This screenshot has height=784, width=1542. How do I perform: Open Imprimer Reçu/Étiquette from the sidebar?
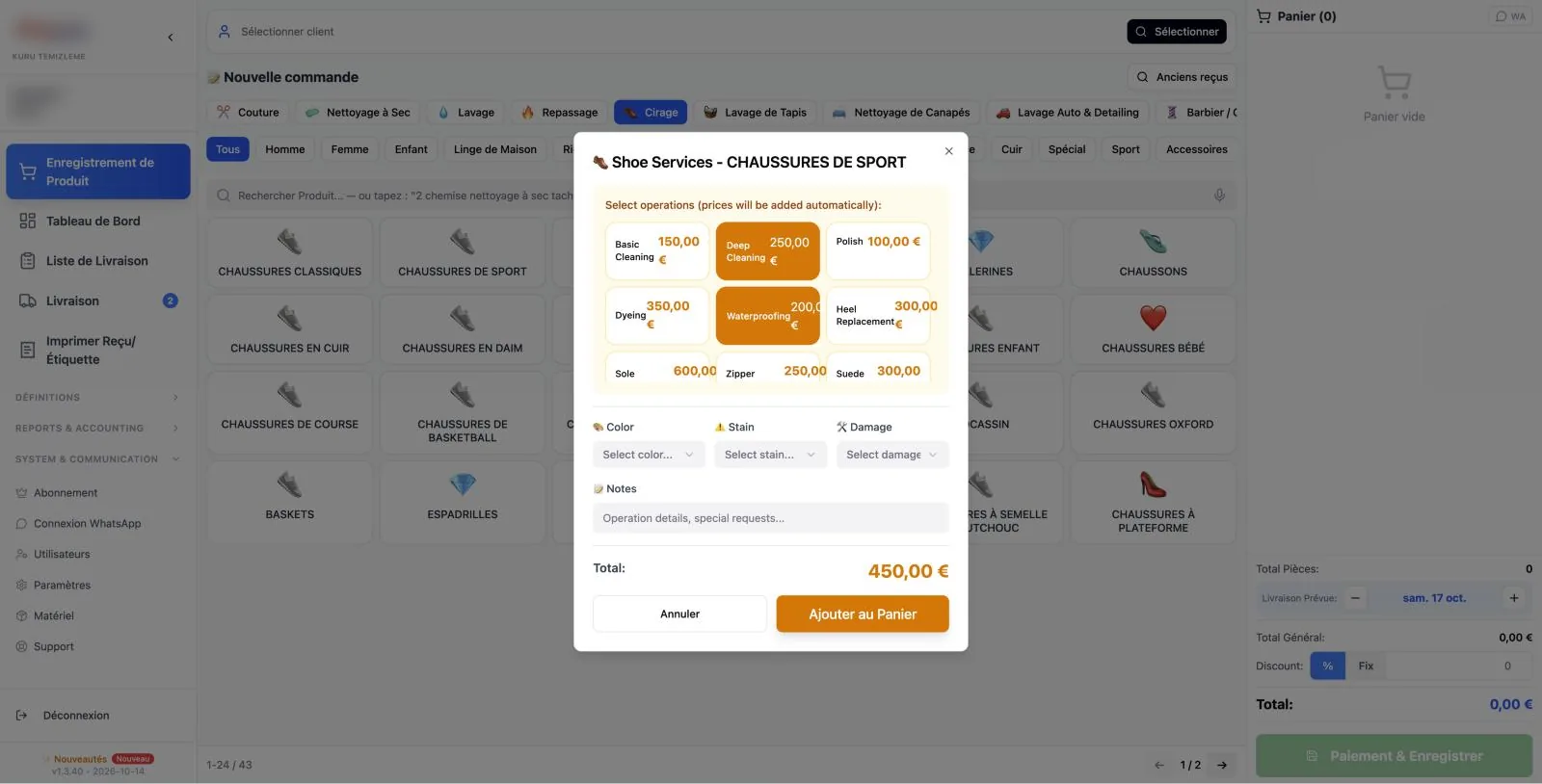click(x=97, y=350)
